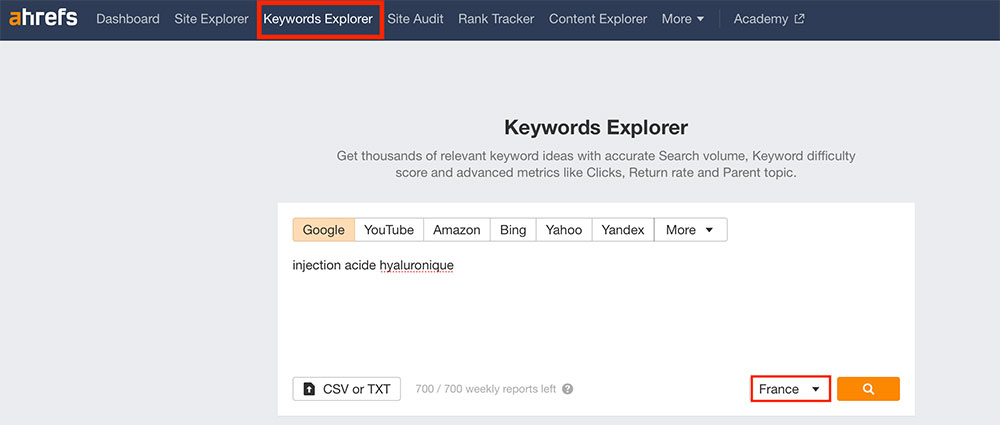Select the Google search engine tab
This screenshot has height=425, width=1000.
click(323, 230)
